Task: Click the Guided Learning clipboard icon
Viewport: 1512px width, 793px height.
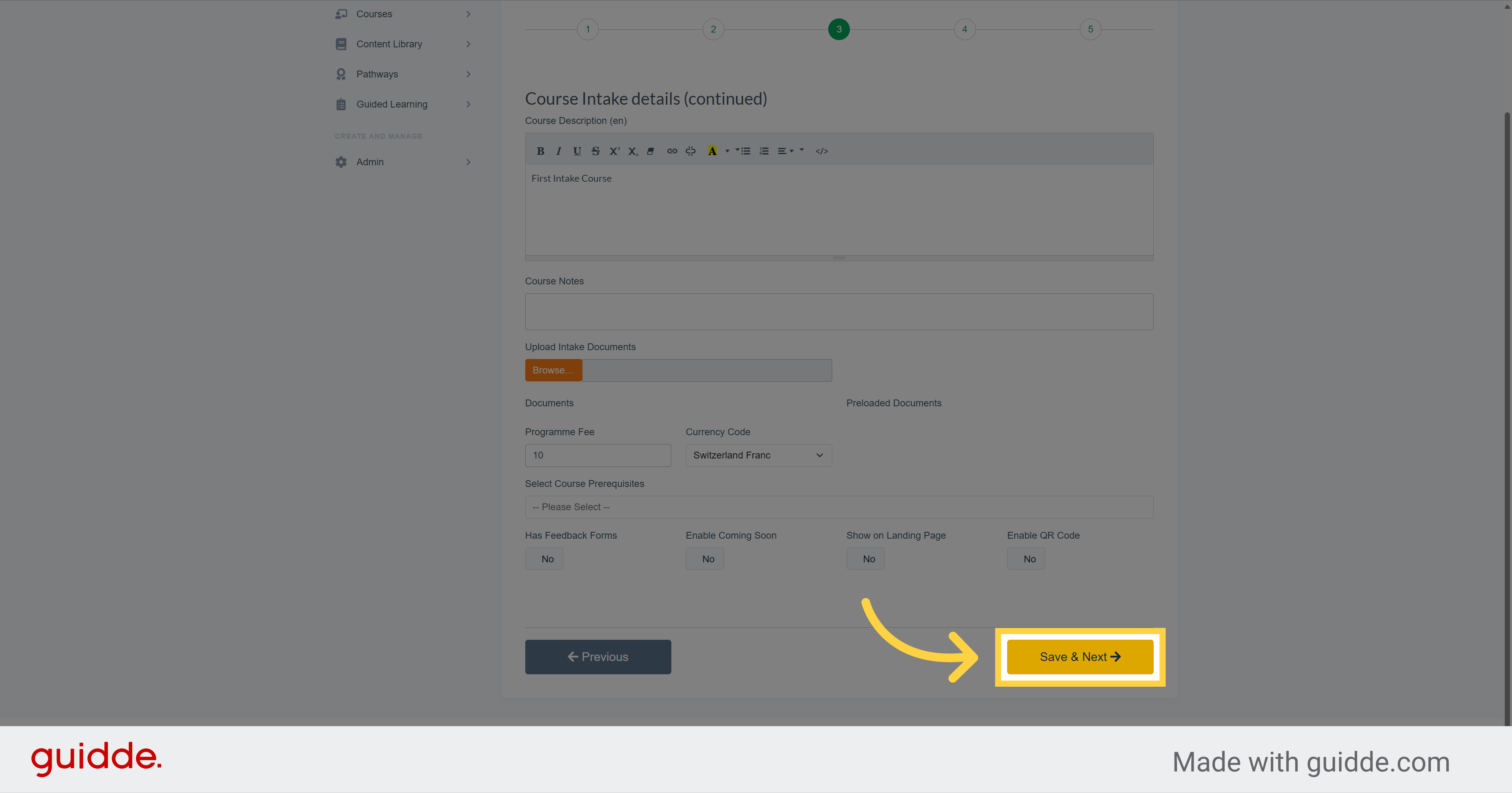Action: (341, 104)
